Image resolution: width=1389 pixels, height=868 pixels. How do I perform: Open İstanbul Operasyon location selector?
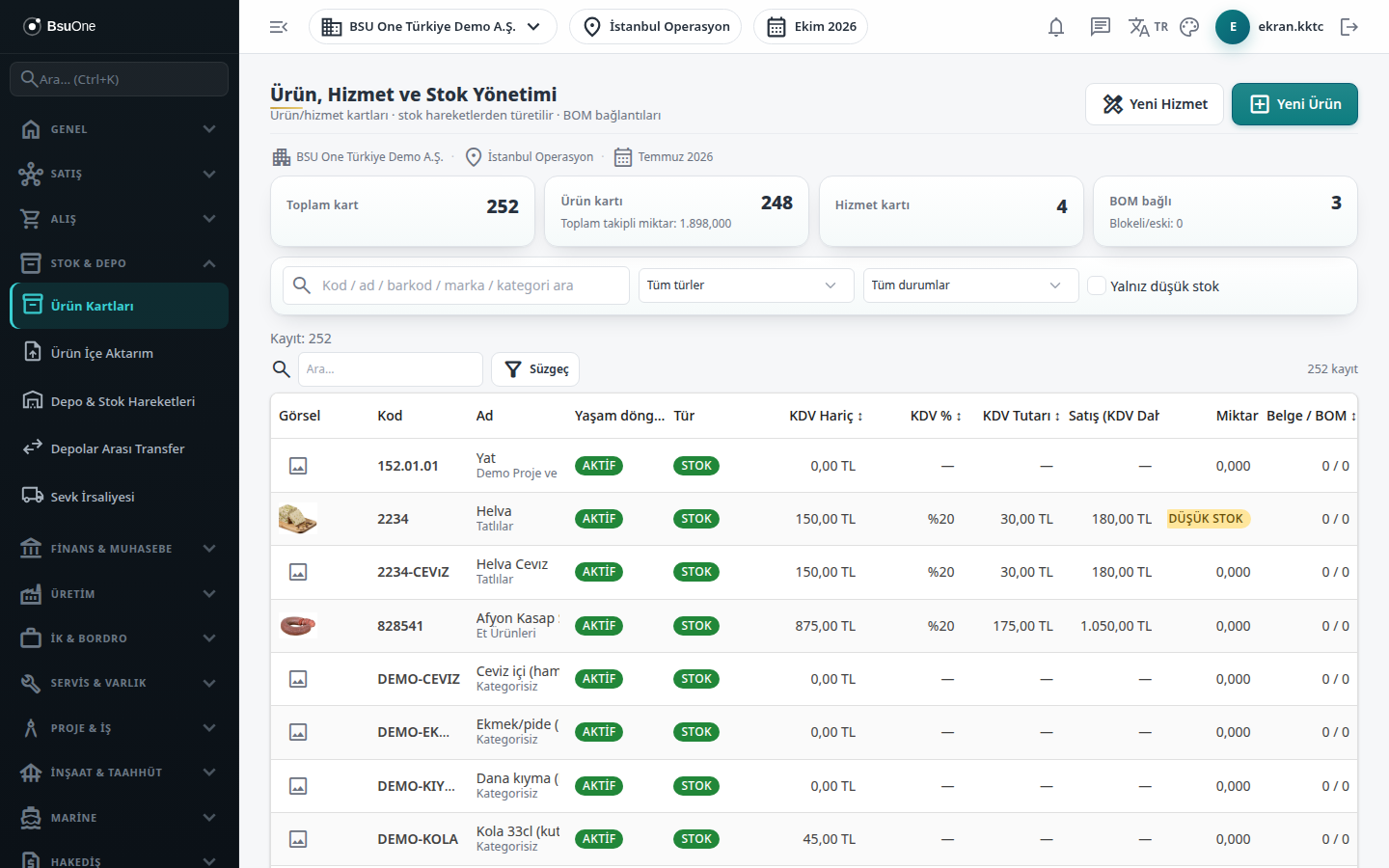point(655,27)
